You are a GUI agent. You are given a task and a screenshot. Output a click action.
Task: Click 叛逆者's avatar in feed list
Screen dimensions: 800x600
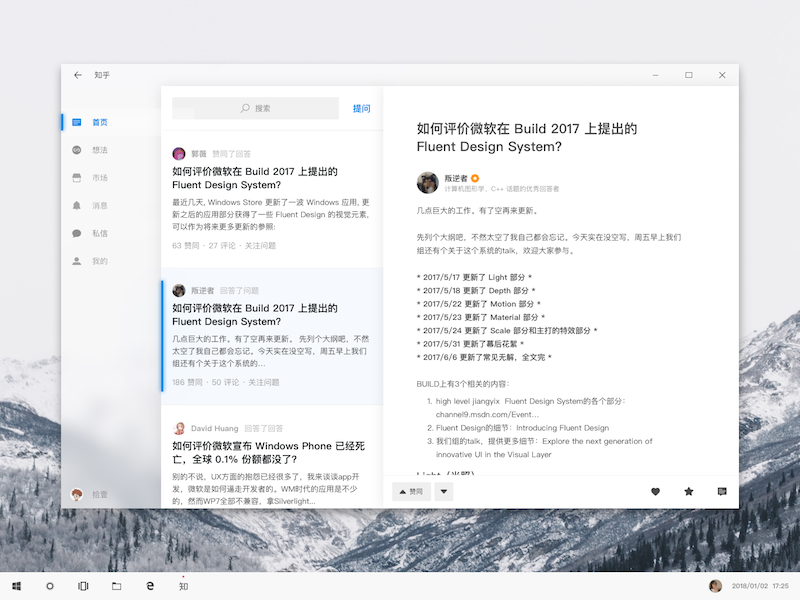[x=179, y=290]
